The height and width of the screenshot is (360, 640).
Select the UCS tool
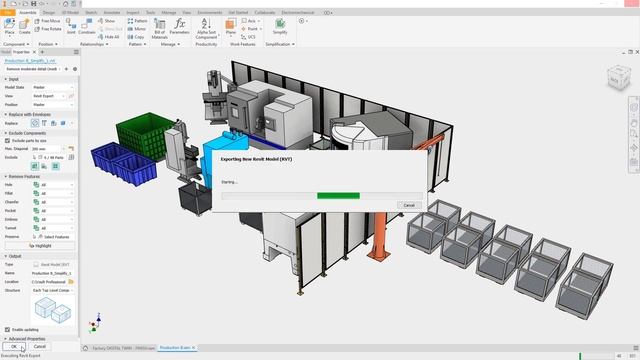248,37
